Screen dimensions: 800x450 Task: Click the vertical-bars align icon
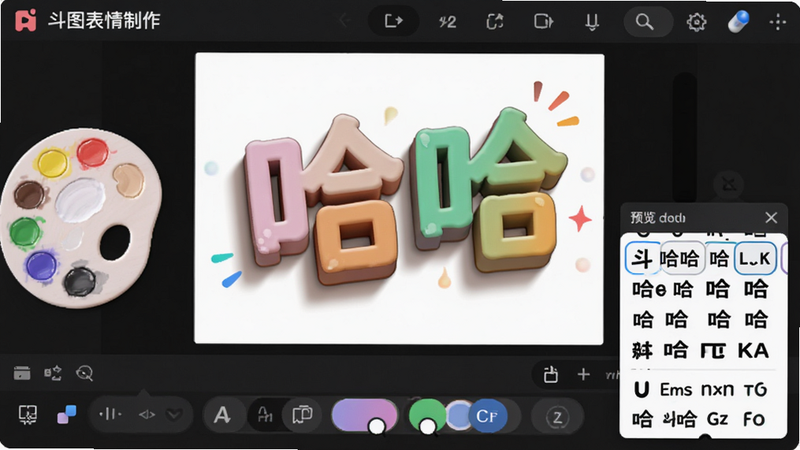[x=110, y=414]
